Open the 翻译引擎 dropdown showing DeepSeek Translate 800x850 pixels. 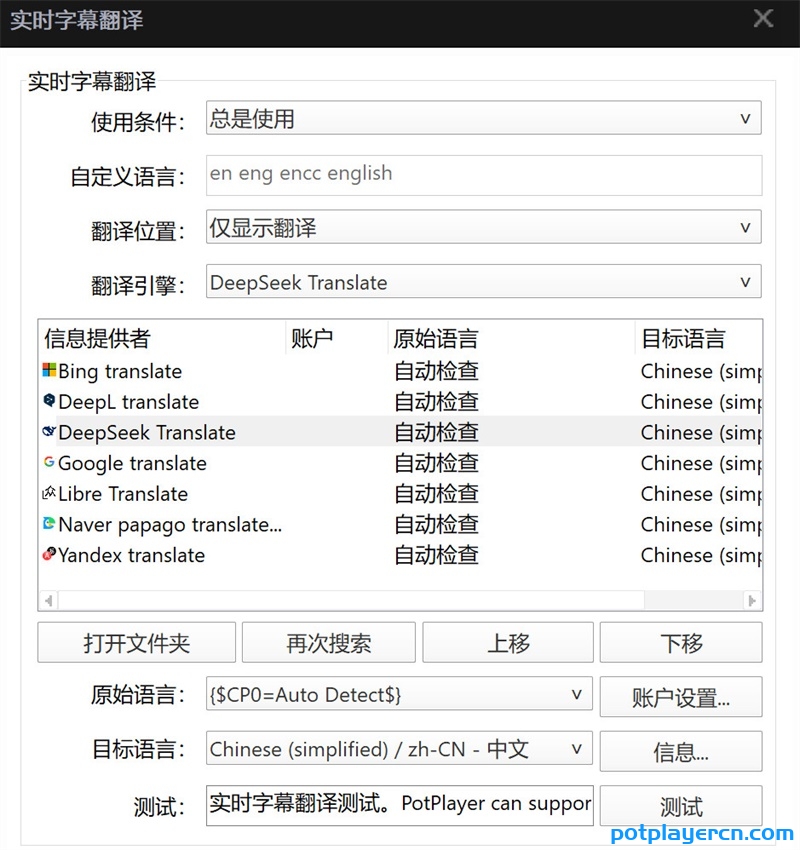(x=483, y=281)
